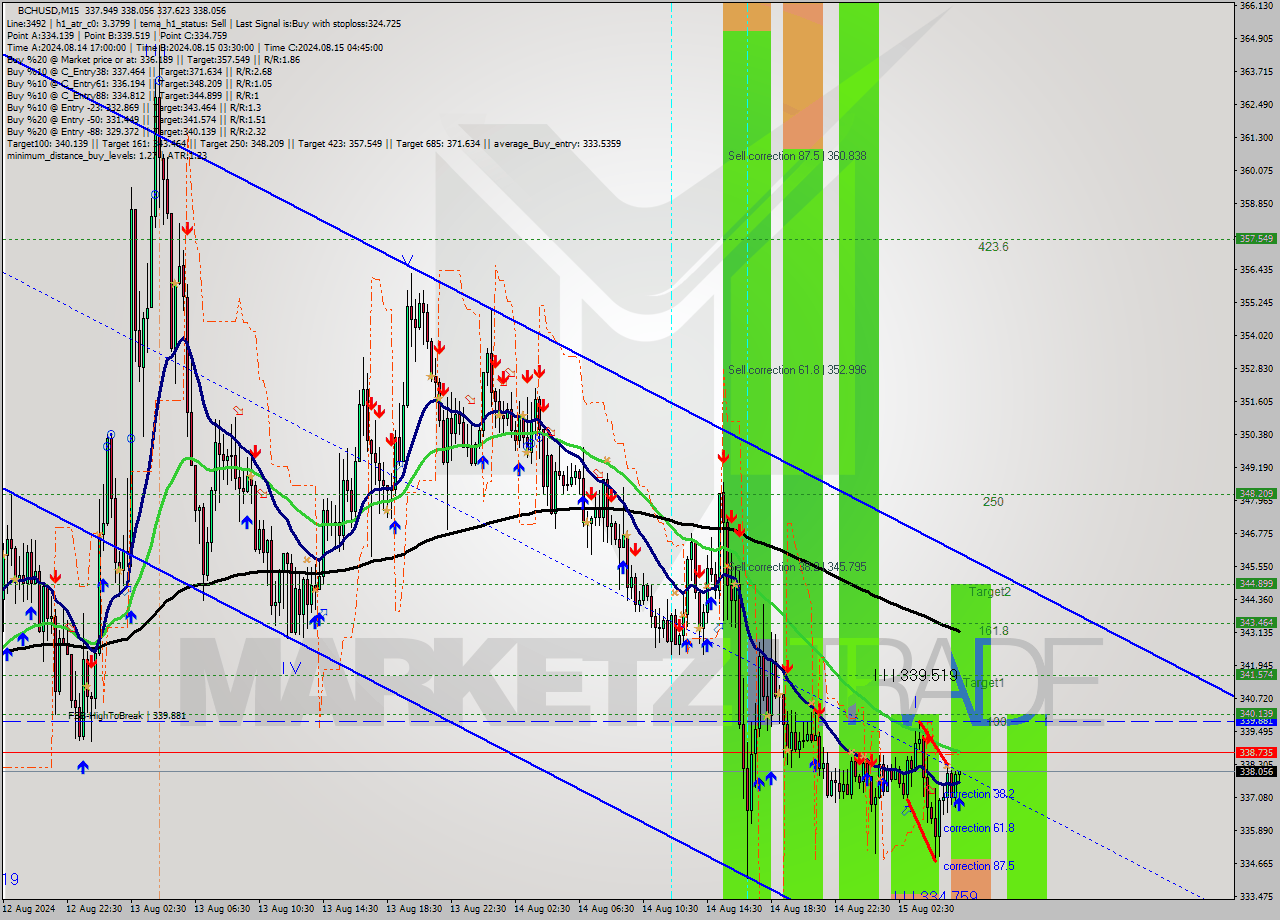The width and height of the screenshot is (1280, 920).
Task: Select 'Sell correction 87.5 | 360.838' label
Action: click(797, 156)
